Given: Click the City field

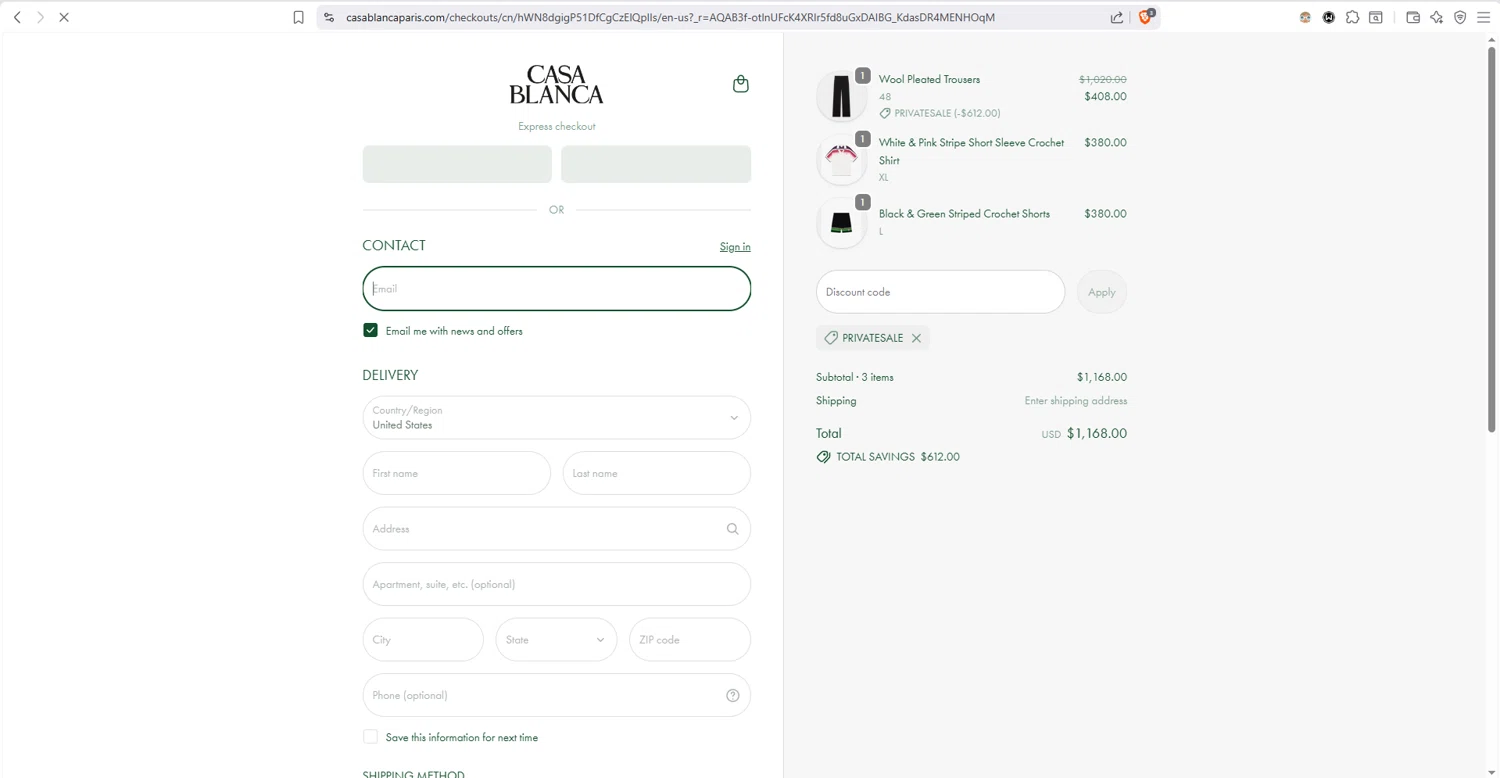Looking at the screenshot, I should (423, 640).
